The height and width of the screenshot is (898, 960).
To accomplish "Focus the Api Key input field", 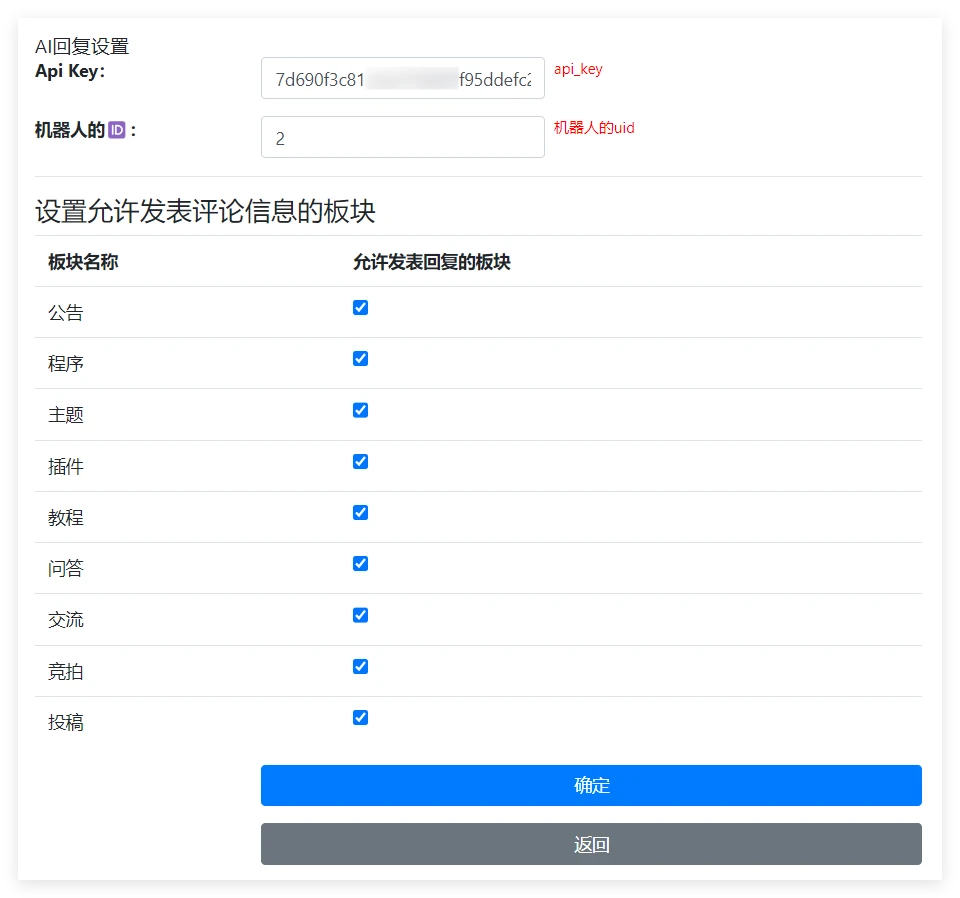I will point(402,79).
